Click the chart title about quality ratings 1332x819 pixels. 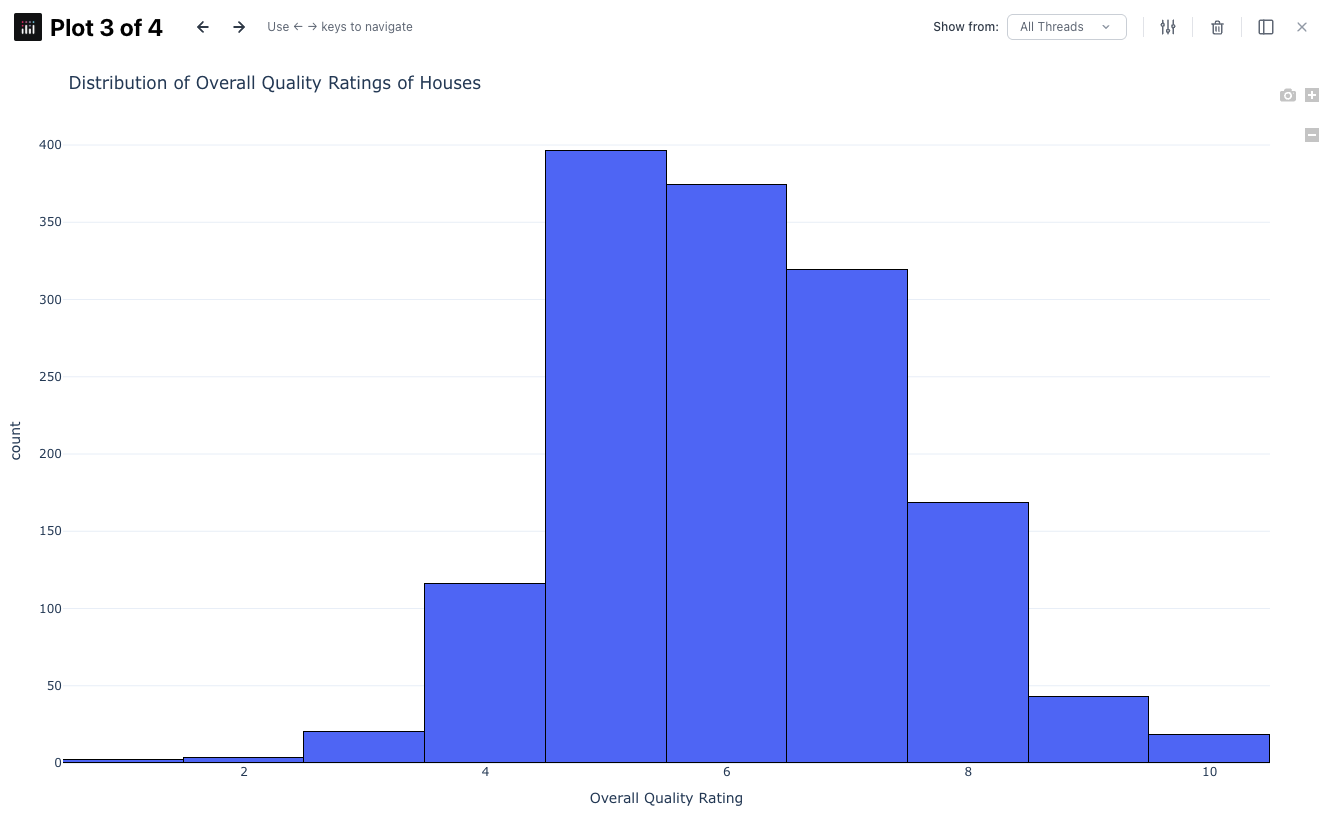point(274,82)
